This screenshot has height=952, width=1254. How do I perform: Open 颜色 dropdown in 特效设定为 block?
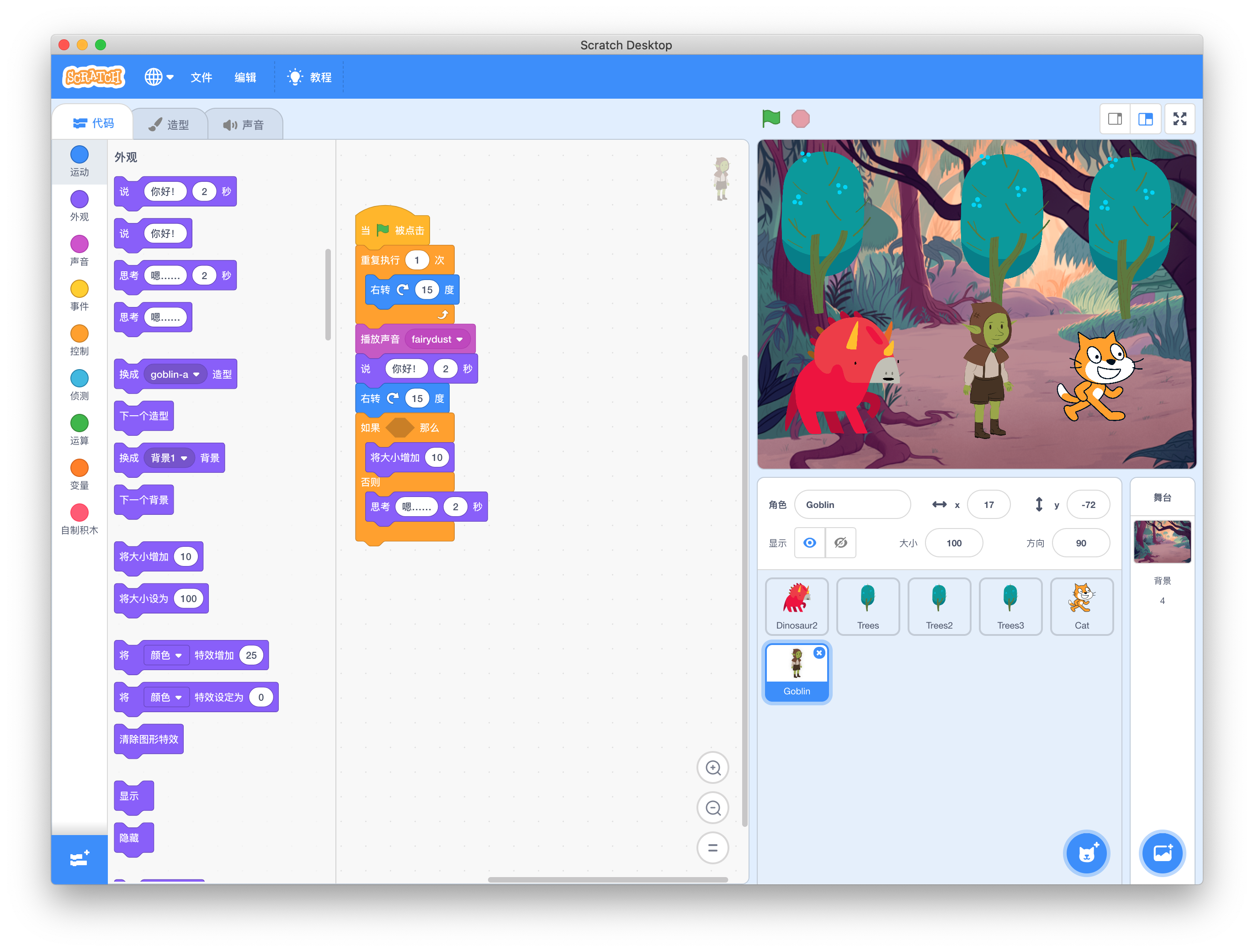tap(165, 697)
